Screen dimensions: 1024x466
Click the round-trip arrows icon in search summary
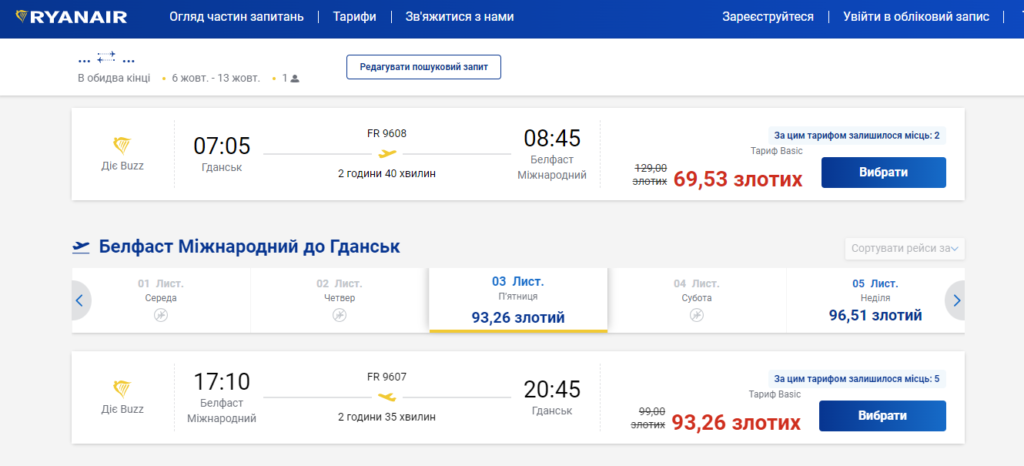tap(106, 57)
